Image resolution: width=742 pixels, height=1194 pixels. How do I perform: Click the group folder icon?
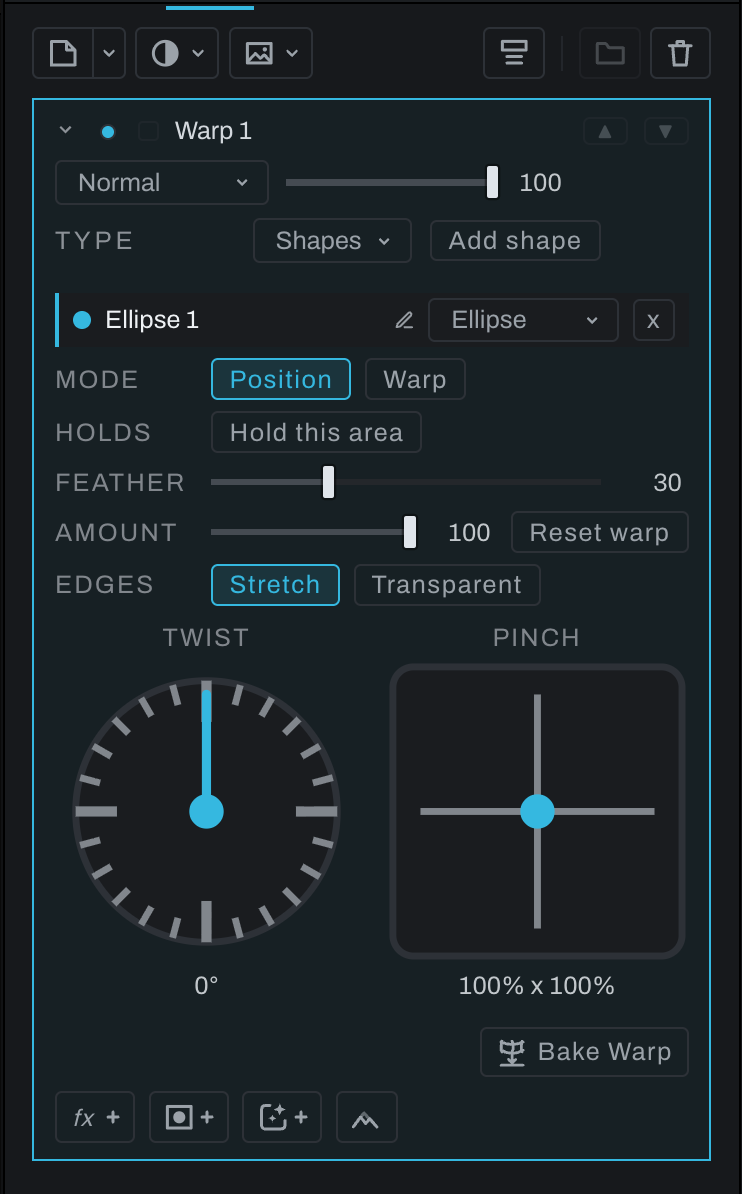(x=609, y=53)
